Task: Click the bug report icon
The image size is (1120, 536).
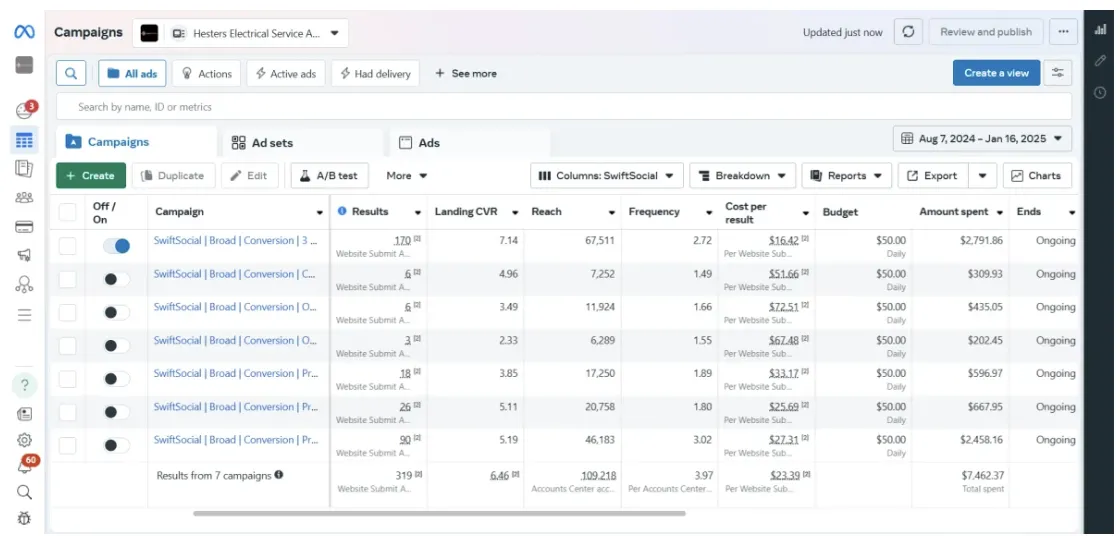Action: point(24,518)
